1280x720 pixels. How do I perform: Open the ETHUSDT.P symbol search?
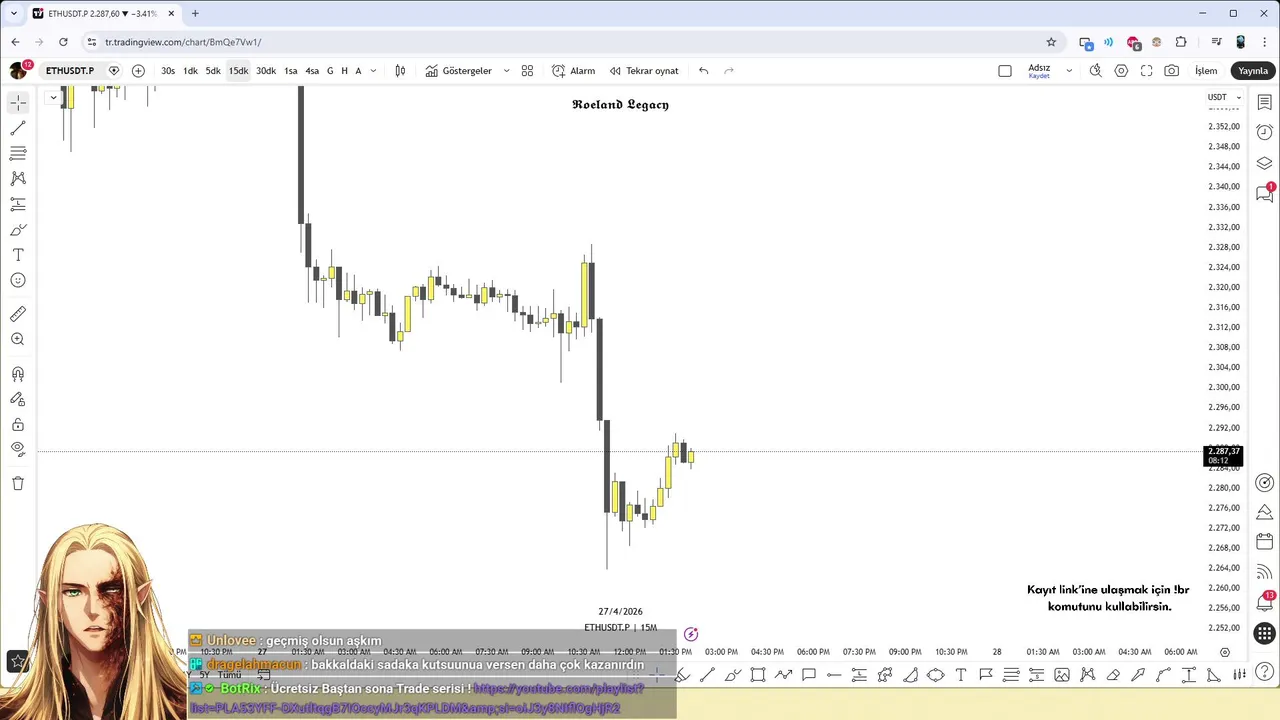click(69, 71)
